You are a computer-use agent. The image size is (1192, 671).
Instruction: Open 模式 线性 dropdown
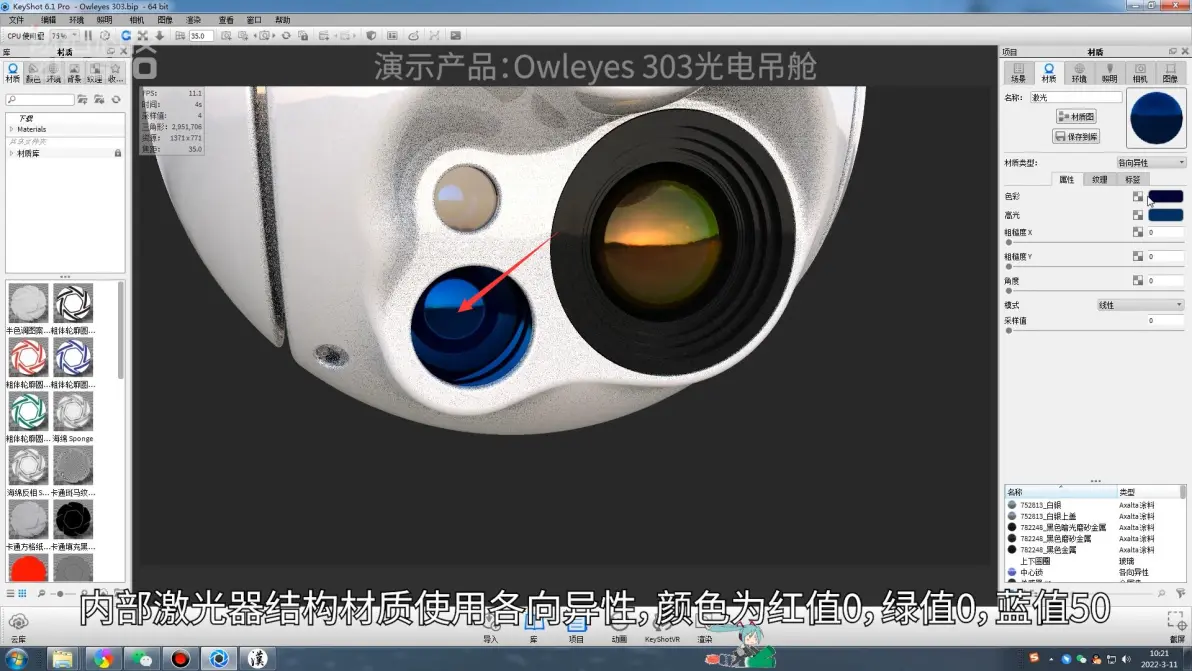[x=1140, y=305]
